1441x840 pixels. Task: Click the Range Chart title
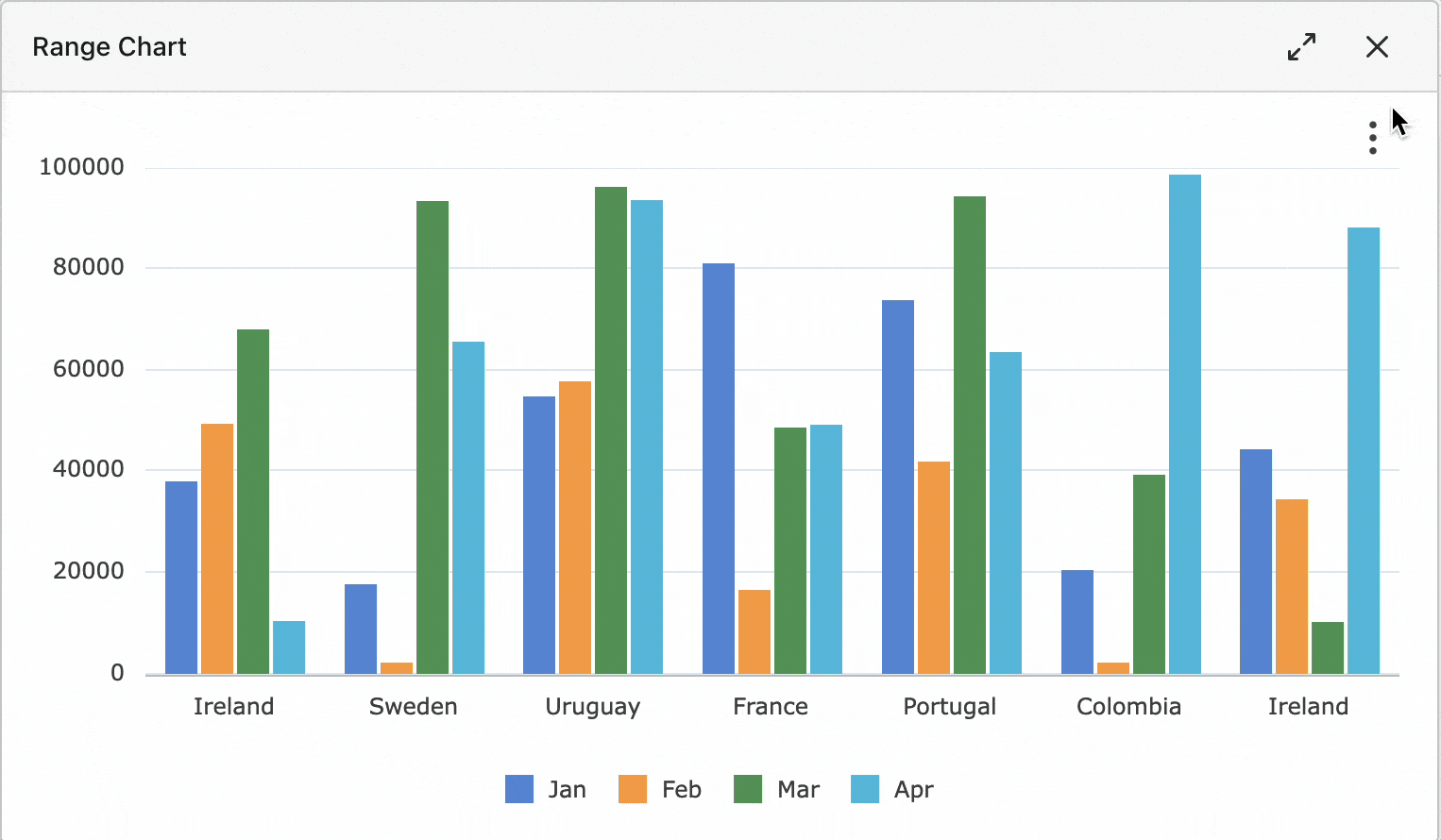(109, 46)
